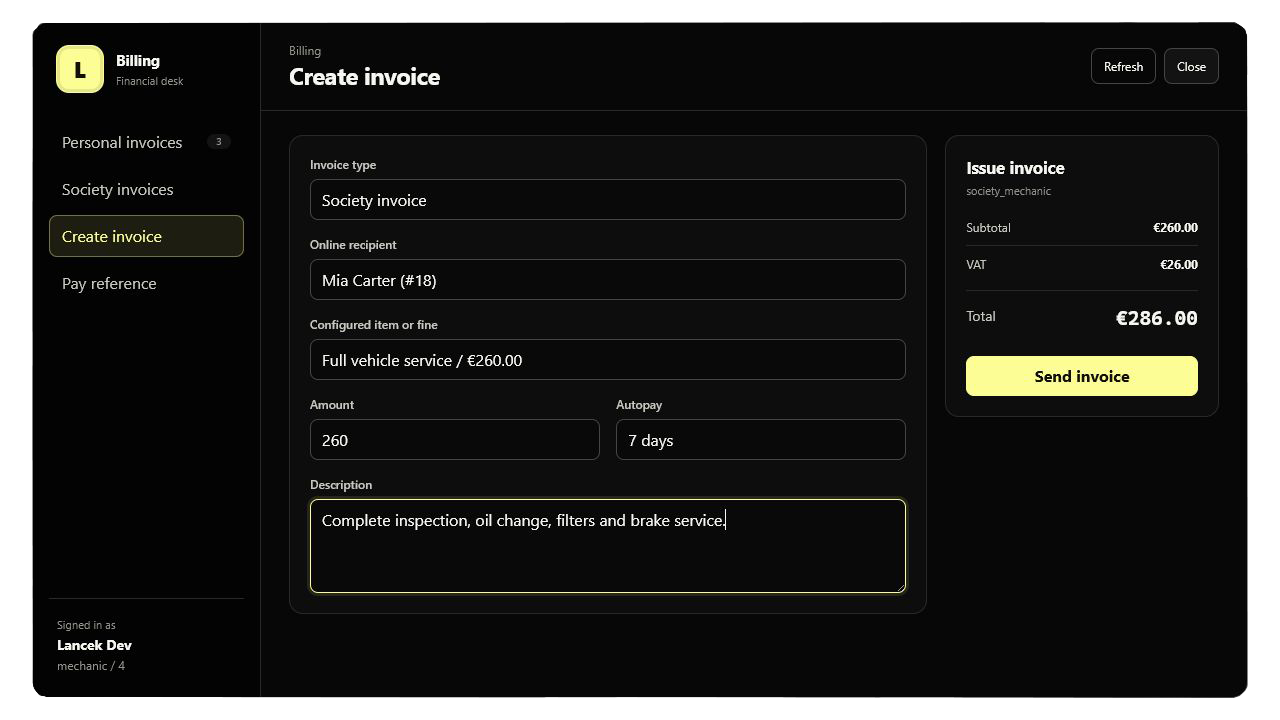Click the €286.00 total value
Image resolution: width=1280 pixels, height=720 pixels.
[1156, 318]
